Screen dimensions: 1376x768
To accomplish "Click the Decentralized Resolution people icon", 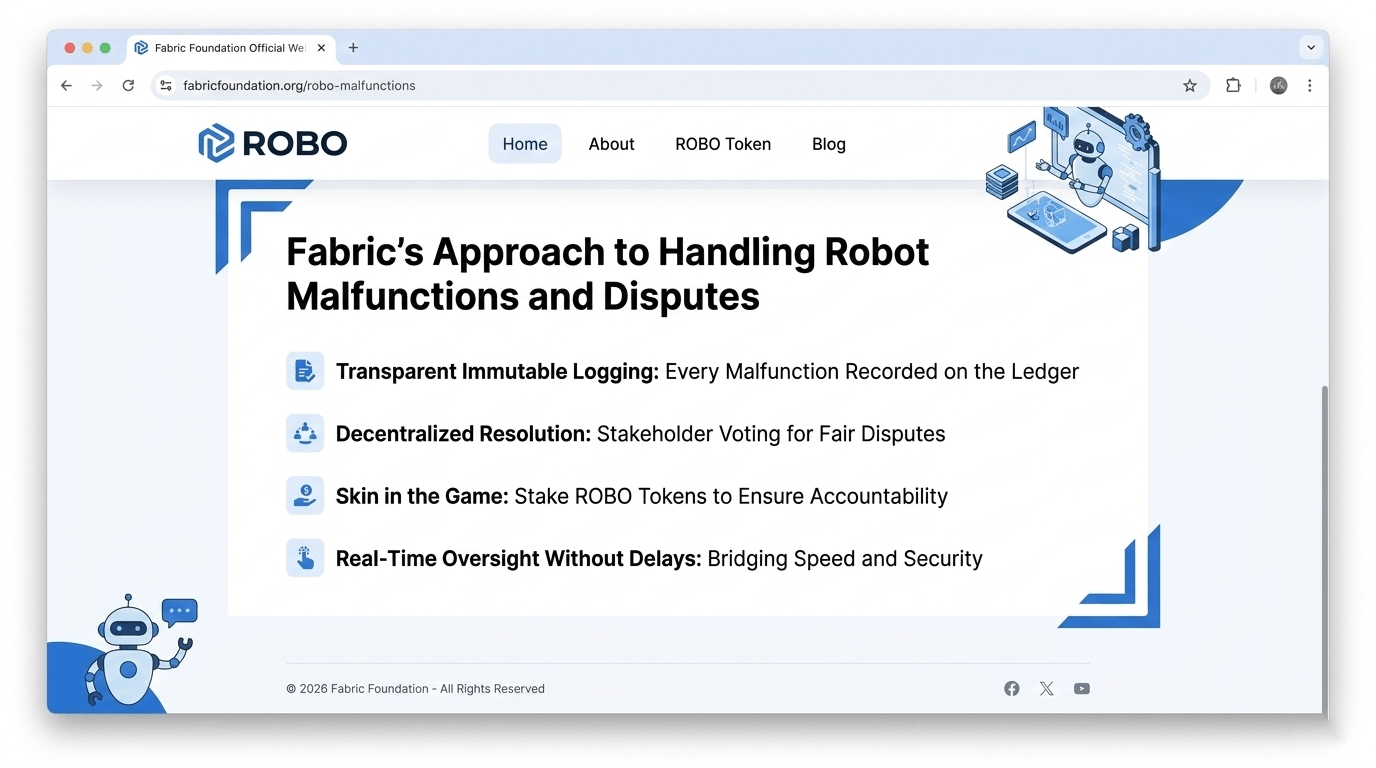I will tap(305, 433).
